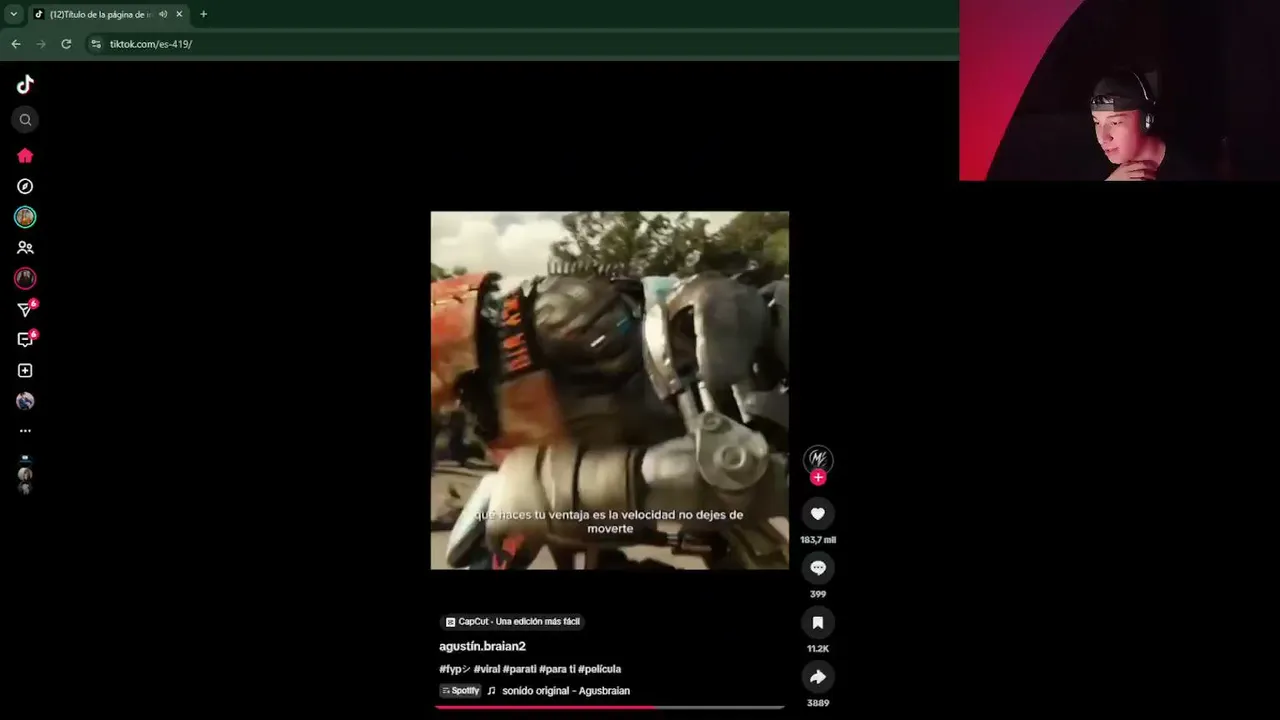This screenshot has height=720, width=1280.
Task: Open the Friends people icon
Action: point(25,247)
